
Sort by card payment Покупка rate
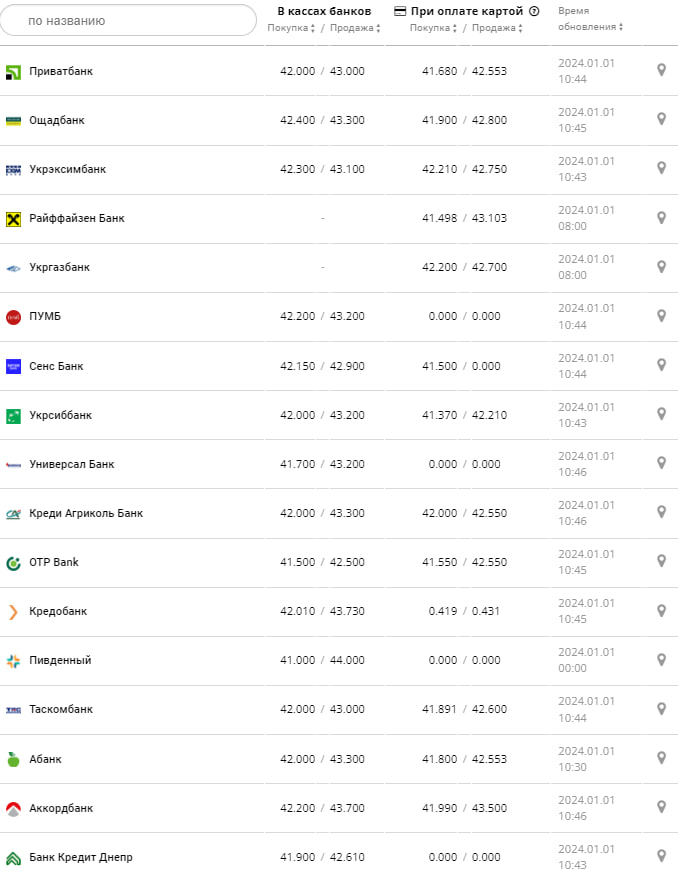pos(433,28)
